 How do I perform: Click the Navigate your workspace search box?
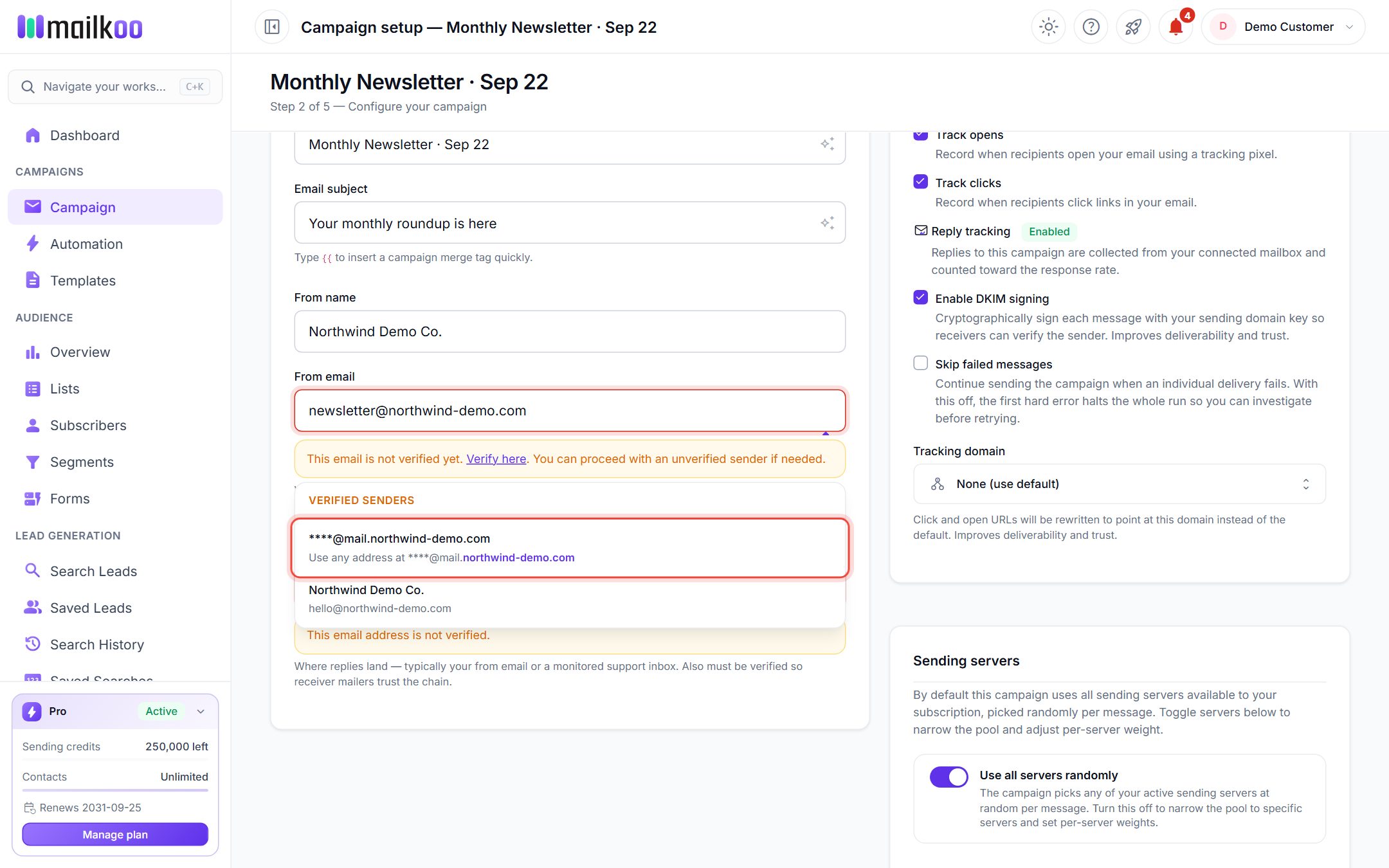pos(115,87)
